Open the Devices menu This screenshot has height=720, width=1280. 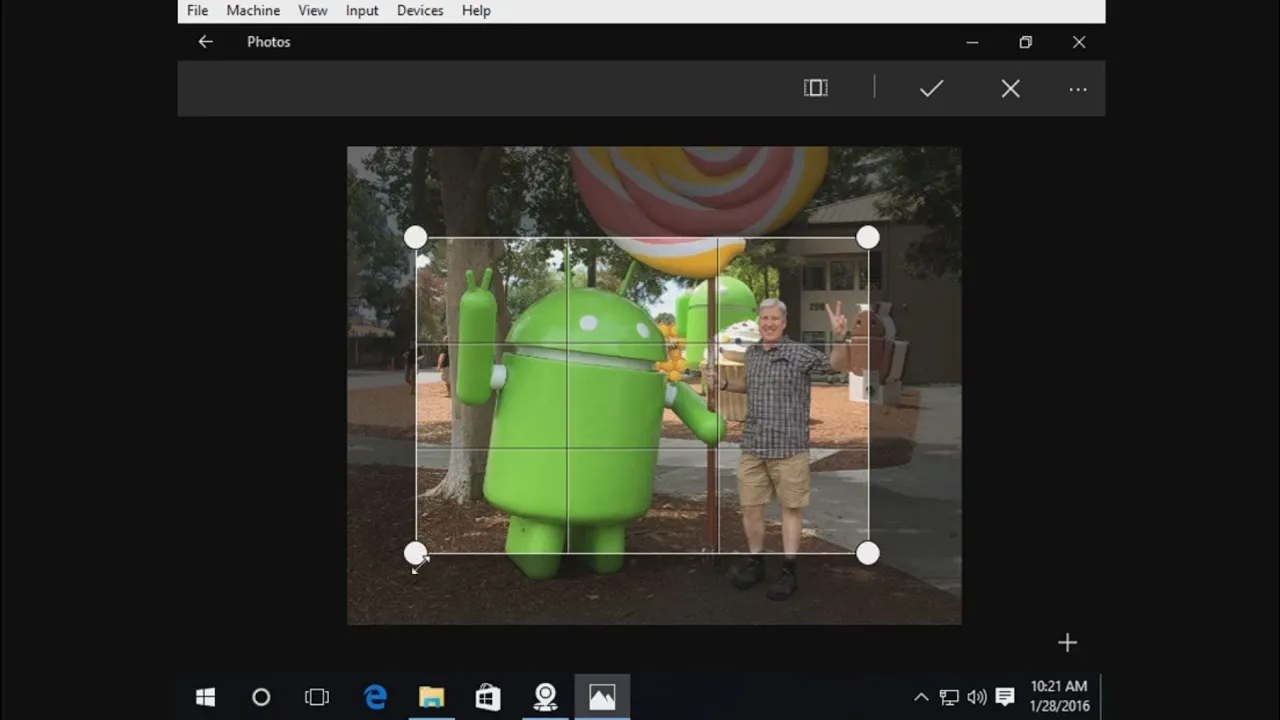click(x=420, y=10)
